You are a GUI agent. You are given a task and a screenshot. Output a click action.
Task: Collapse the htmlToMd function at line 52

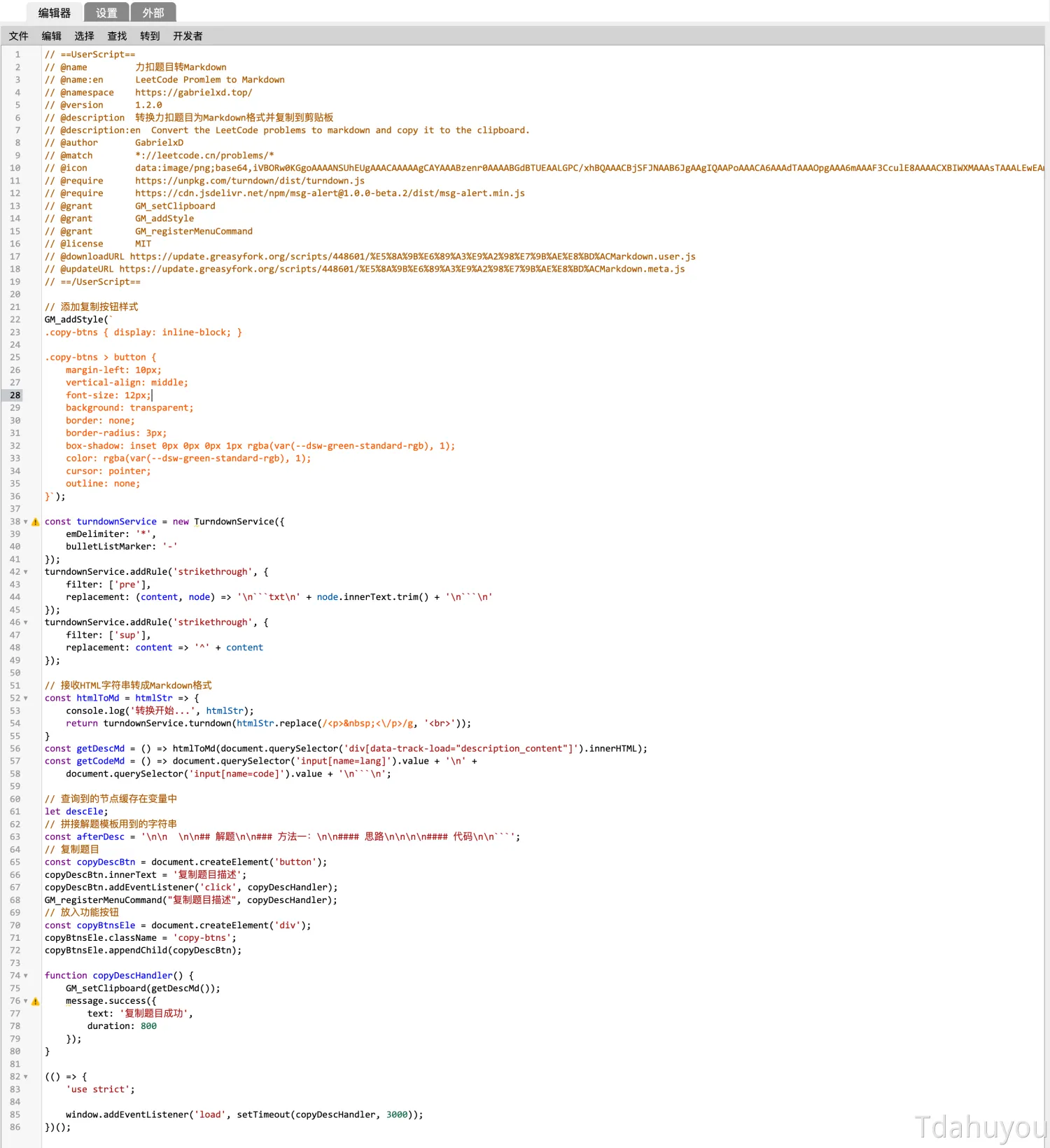26,698
